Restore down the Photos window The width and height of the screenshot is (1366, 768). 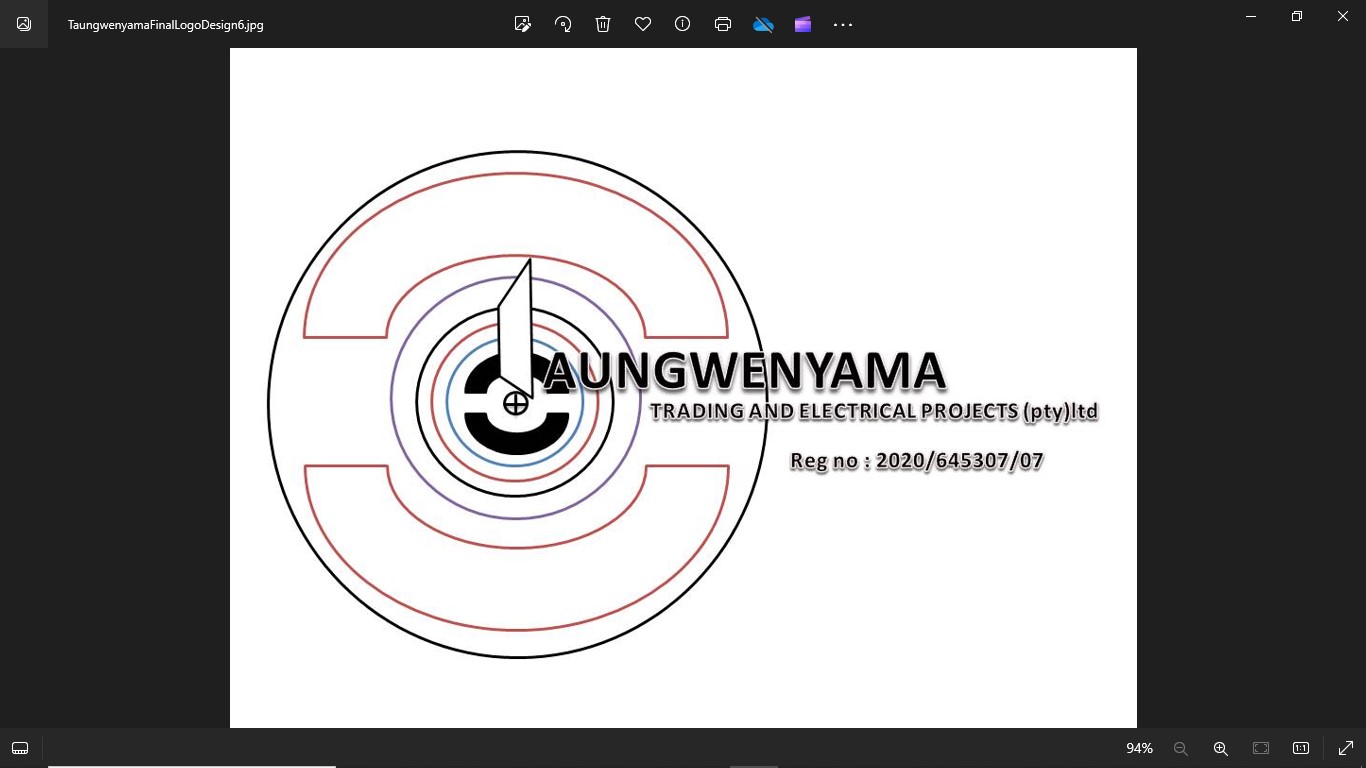click(x=1297, y=16)
